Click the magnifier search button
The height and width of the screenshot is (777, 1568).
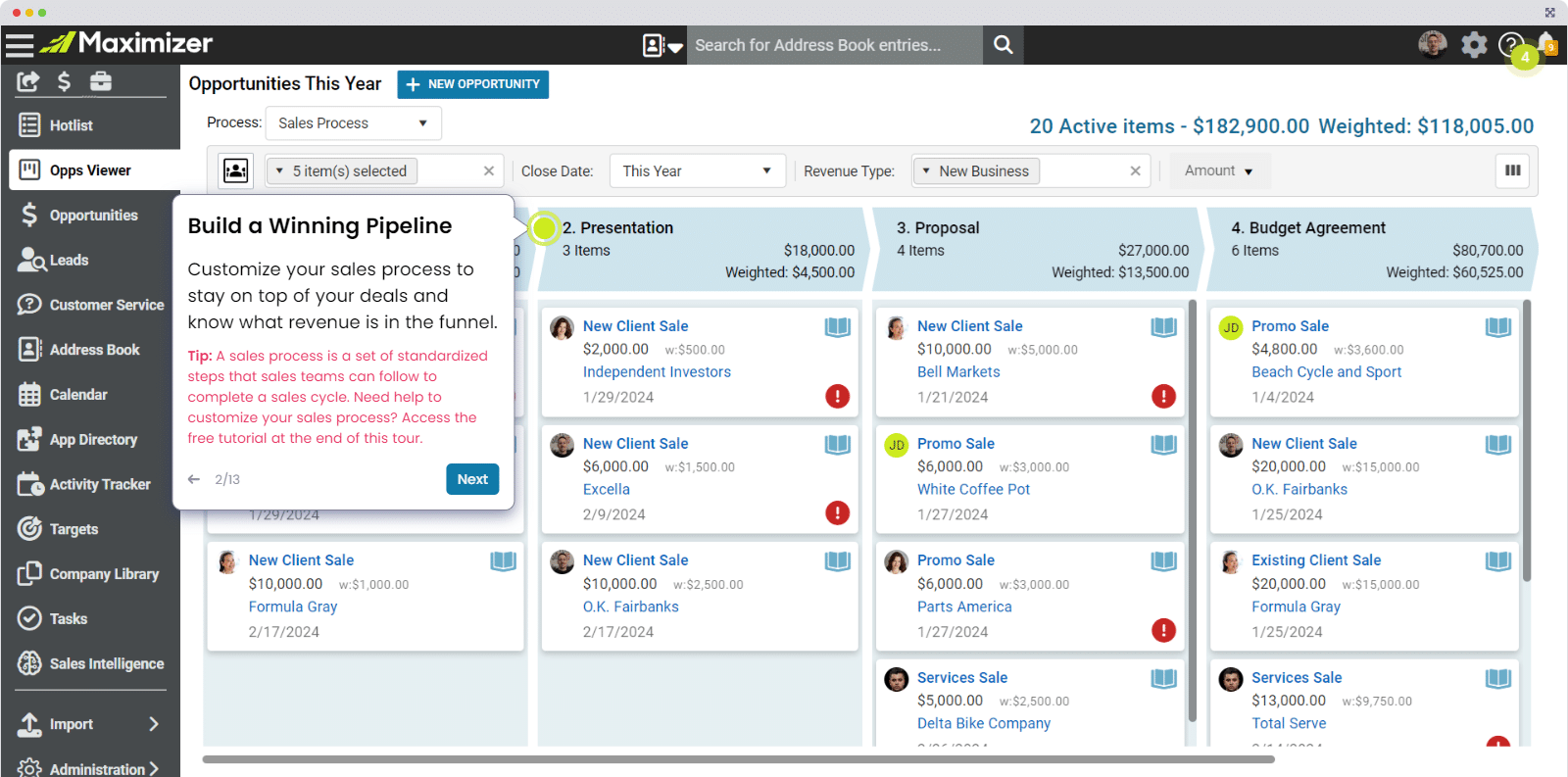1004,45
